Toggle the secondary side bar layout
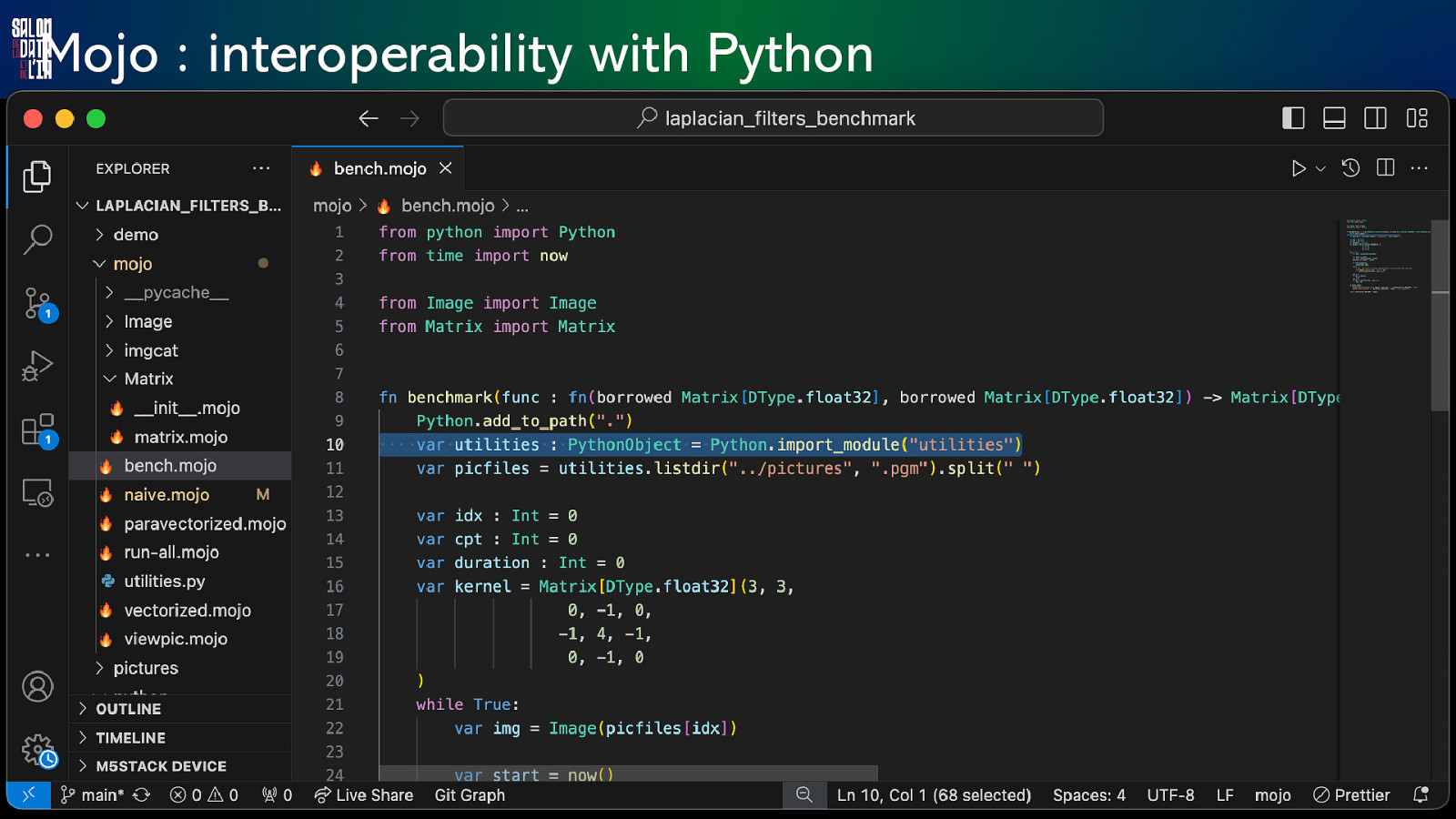 pos(1375,118)
